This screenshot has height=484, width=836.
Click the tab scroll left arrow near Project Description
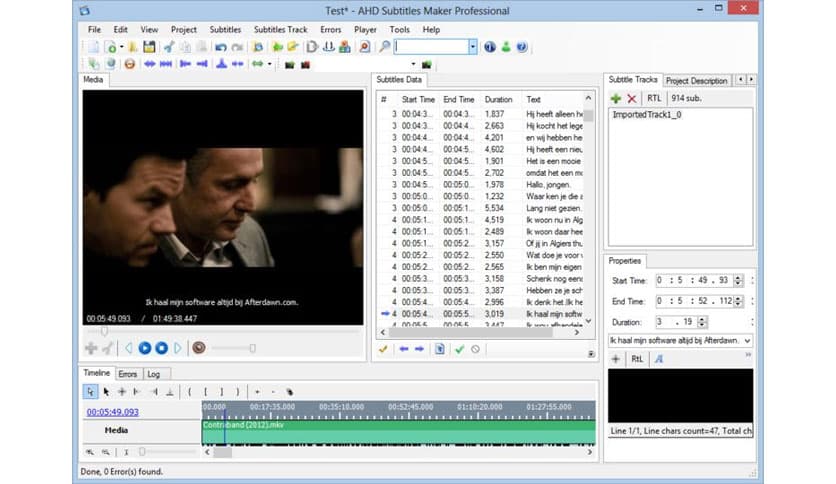pyautogui.click(x=741, y=79)
